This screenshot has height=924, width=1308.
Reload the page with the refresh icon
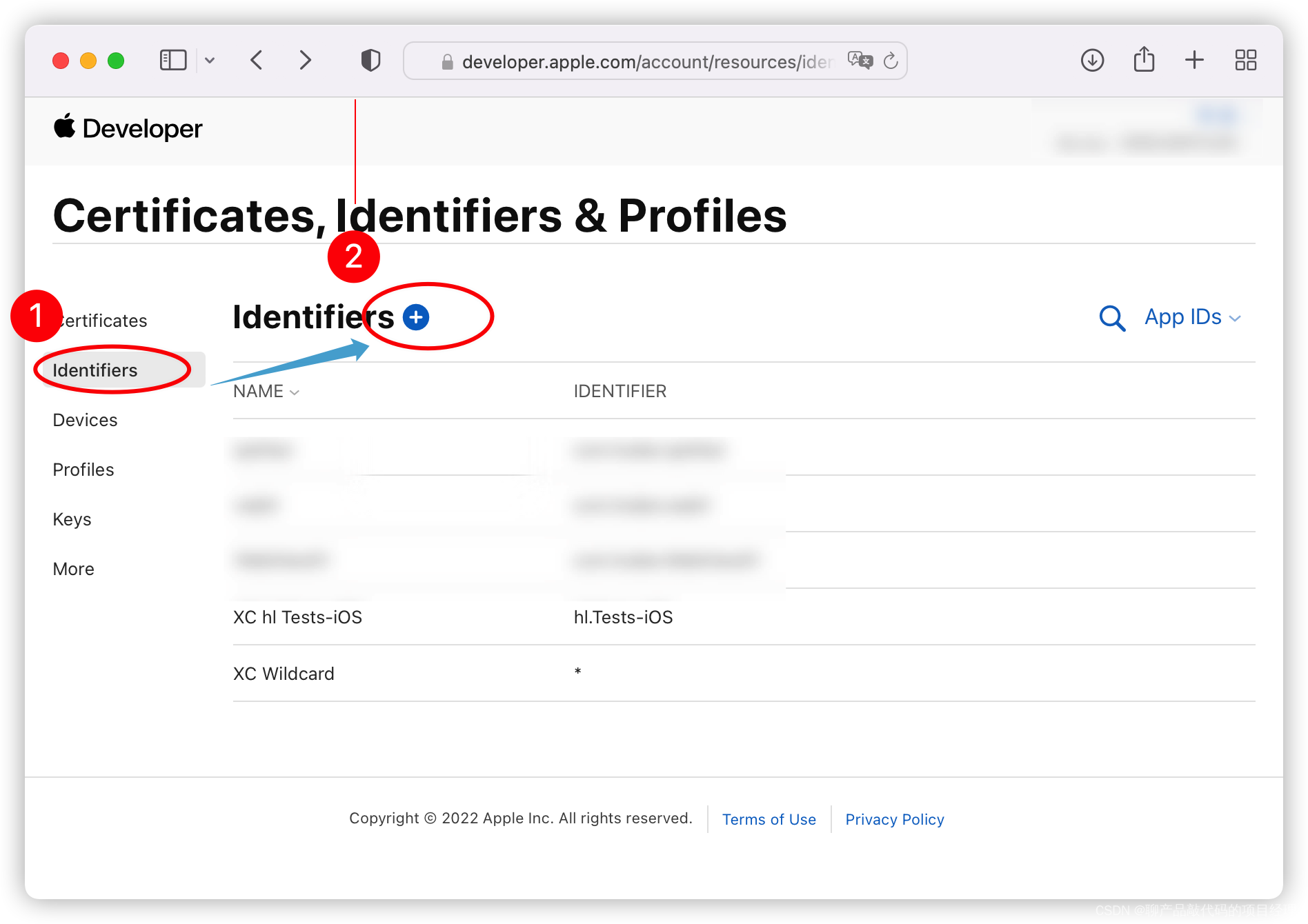[x=891, y=61]
